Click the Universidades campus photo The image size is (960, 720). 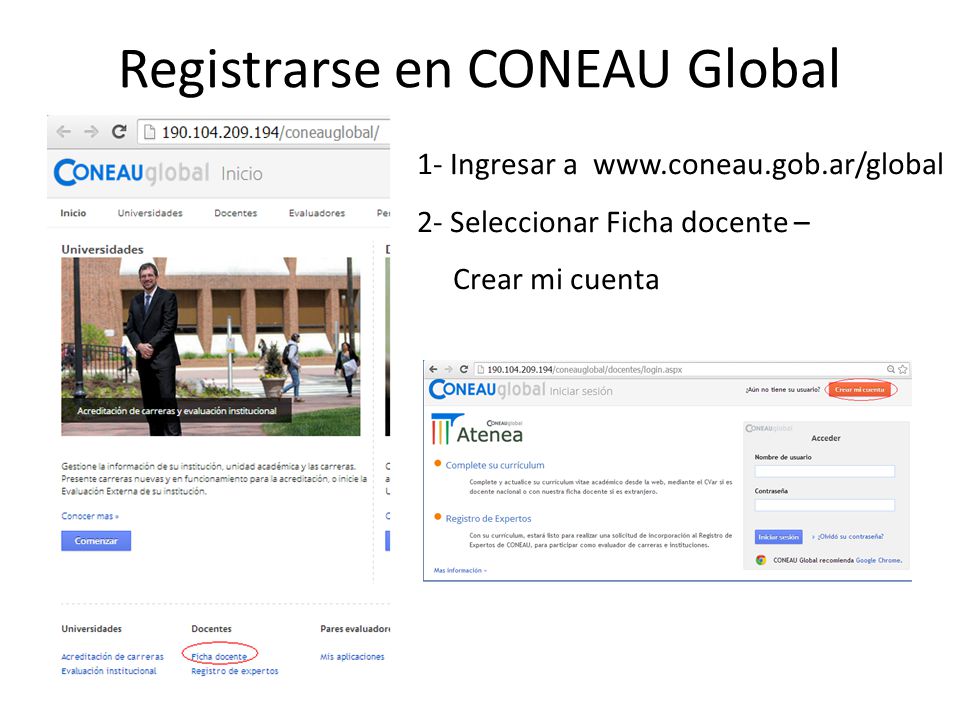coord(211,347)
